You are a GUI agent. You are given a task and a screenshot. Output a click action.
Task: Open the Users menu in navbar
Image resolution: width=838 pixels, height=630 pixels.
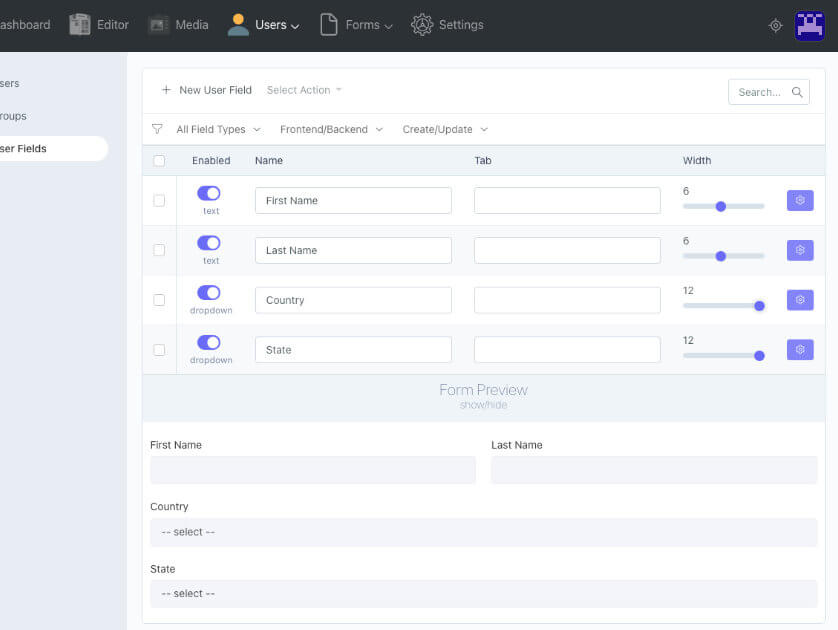point(263,25)
